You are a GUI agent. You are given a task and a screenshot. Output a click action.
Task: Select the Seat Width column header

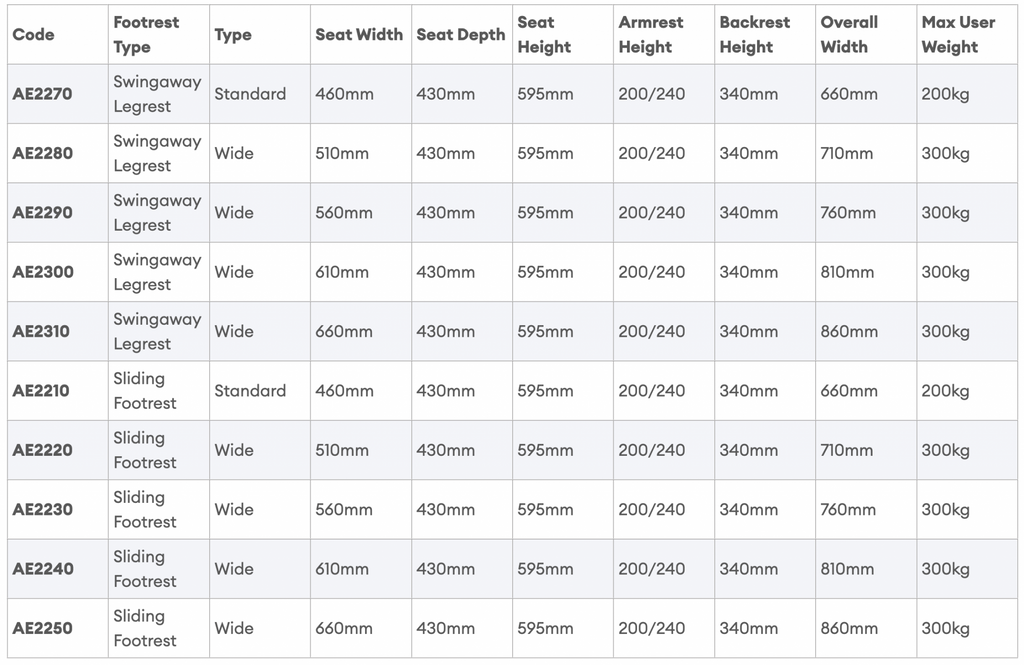[x=359, y=35]
